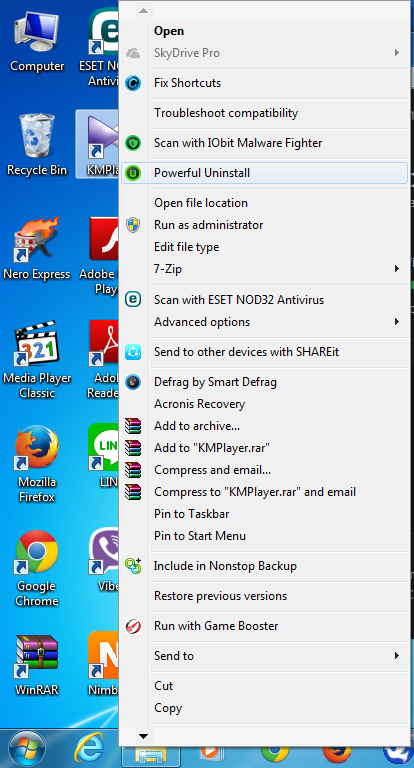Click the menu scroll-down arrow at bottom
Screen dimensions: 414x768
(143, 736)
